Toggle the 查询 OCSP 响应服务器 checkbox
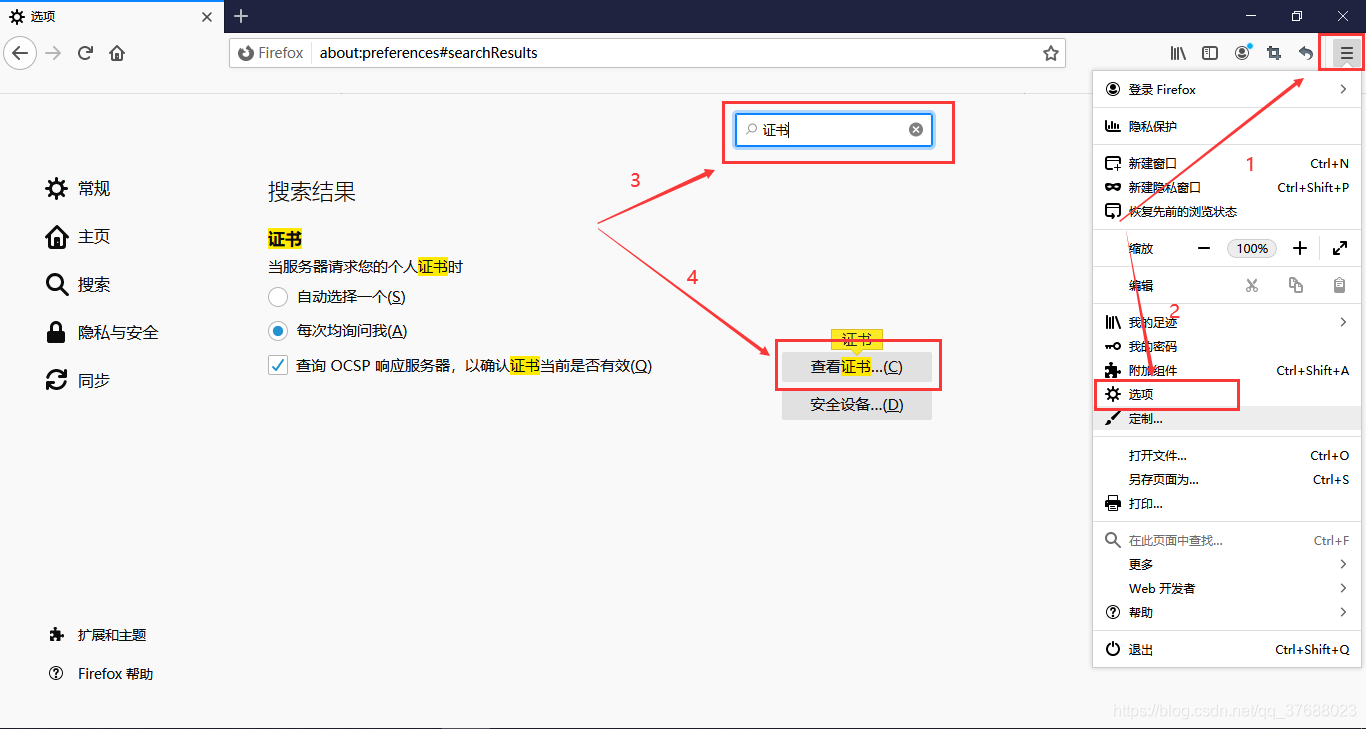1366x729 pixels. click(x=278, y=365)
